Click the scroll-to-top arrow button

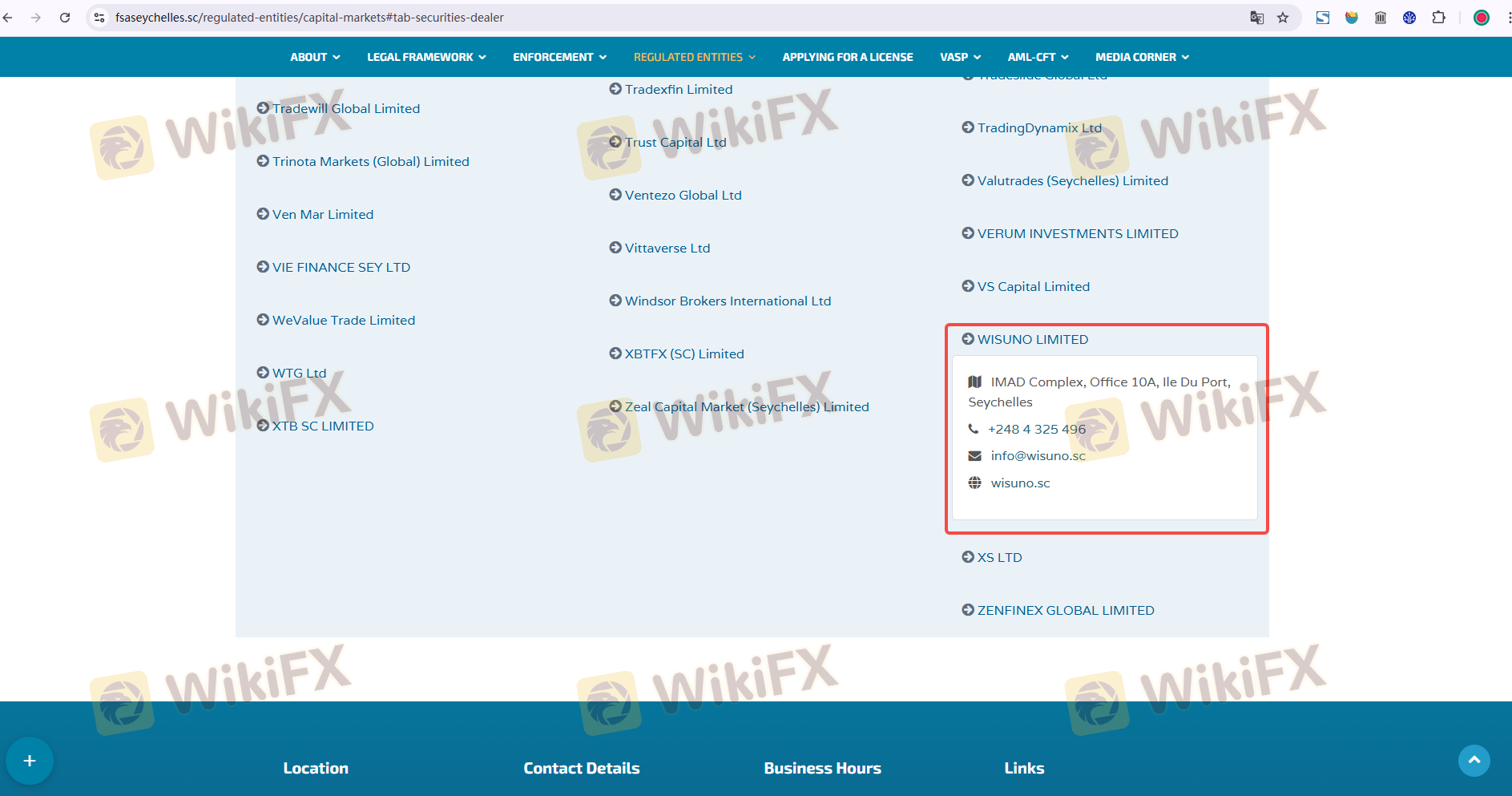pyautogui.click(x=1474, y=760)
